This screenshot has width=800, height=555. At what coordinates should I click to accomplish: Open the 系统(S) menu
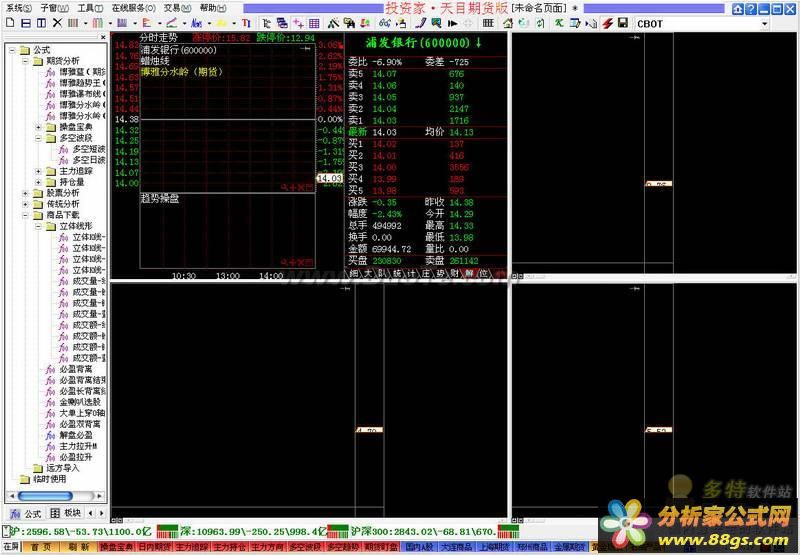click(x=18, y=8)
